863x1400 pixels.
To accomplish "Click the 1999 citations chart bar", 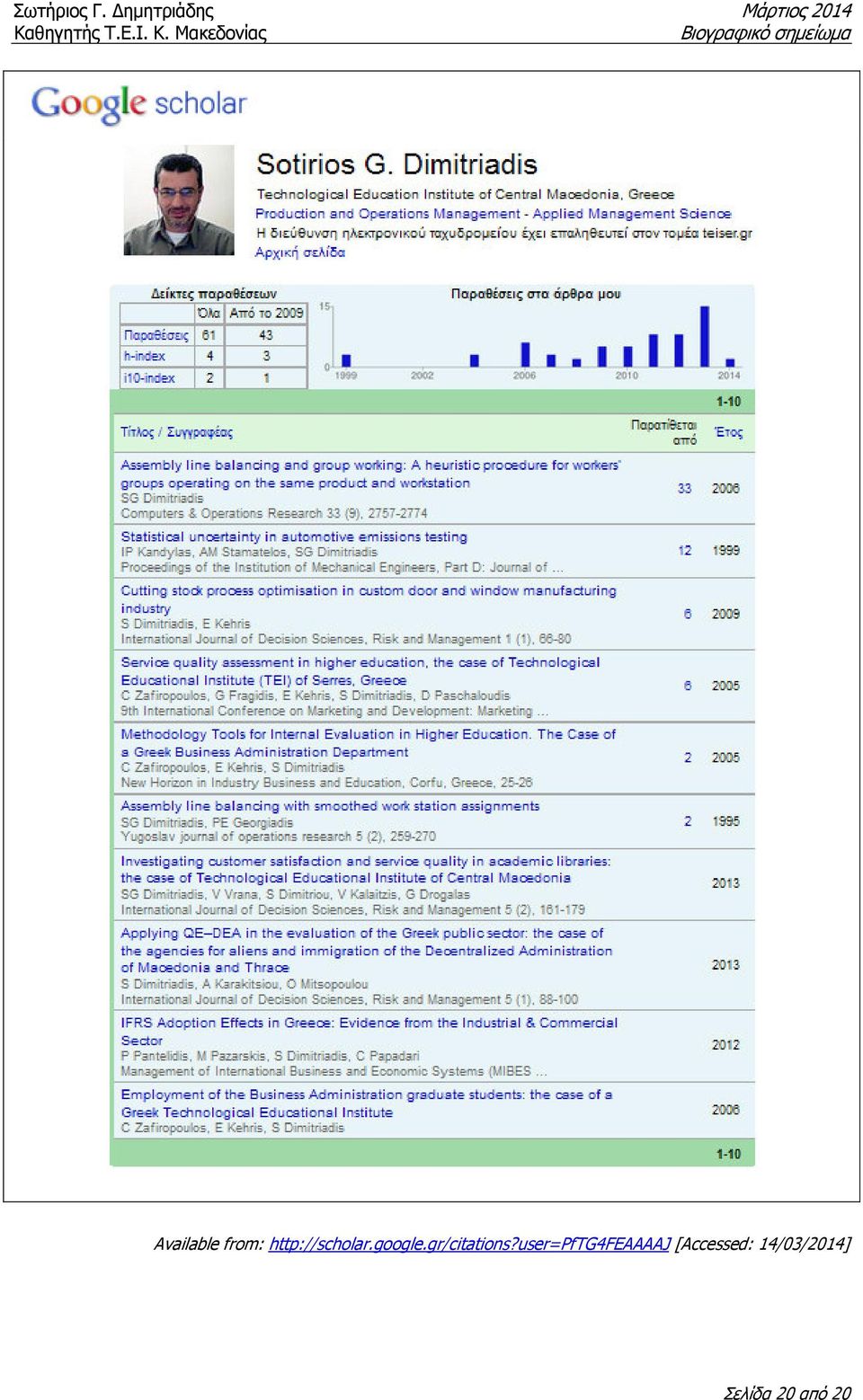I will pyautogui.click(x=346, y=361).
